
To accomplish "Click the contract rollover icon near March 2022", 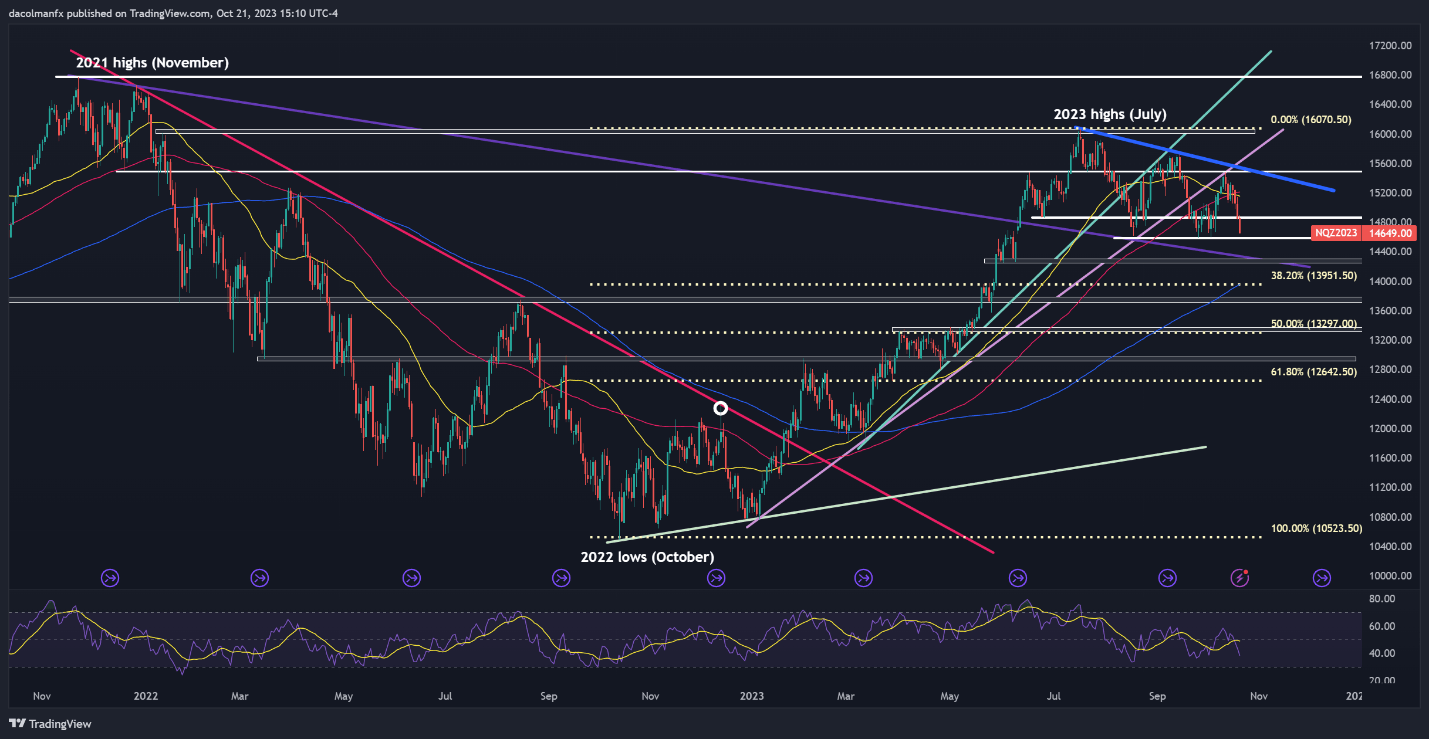I will pyautogui.click(x=260, y=577).
